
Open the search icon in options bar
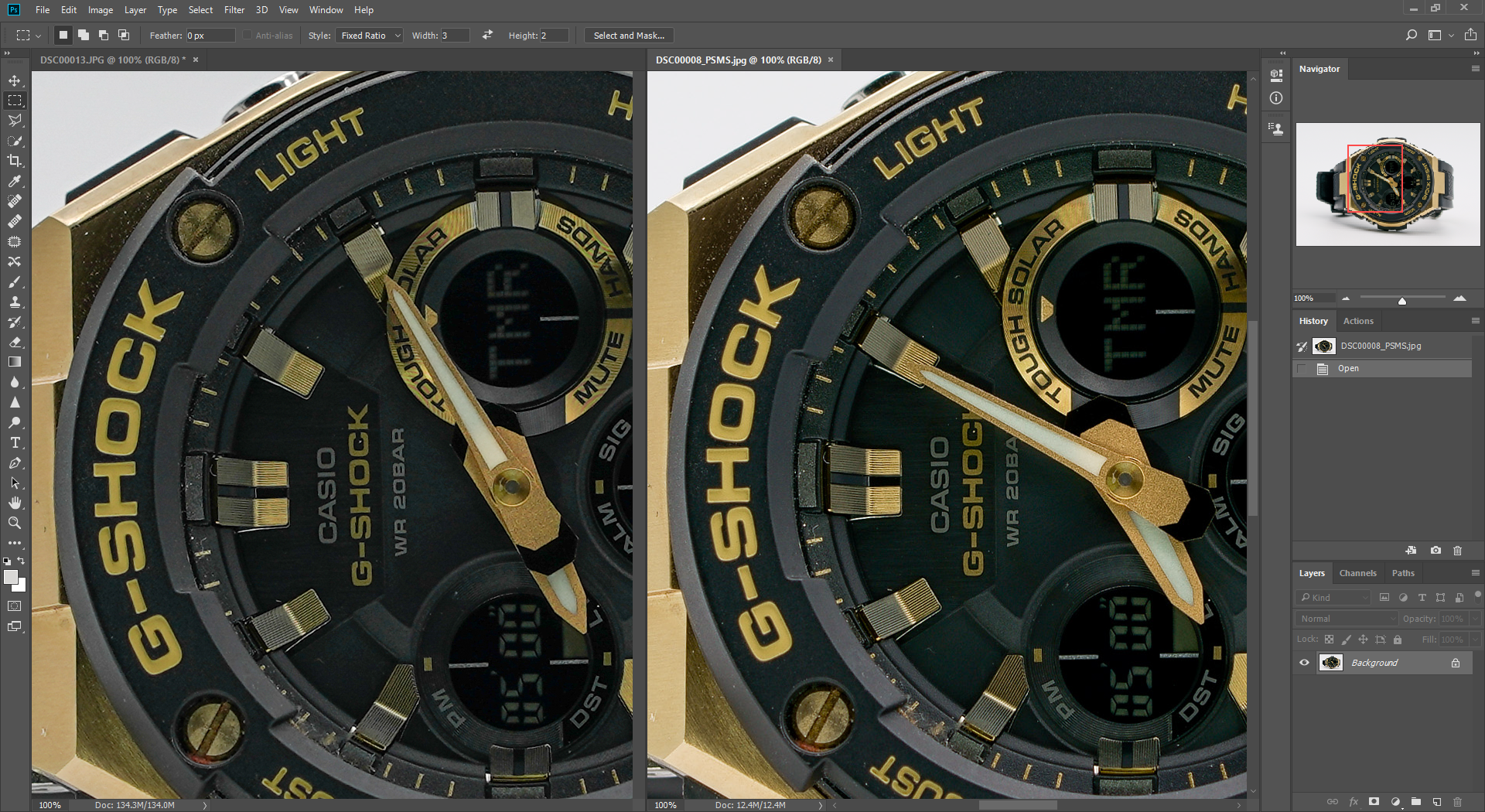[1412, 35]
